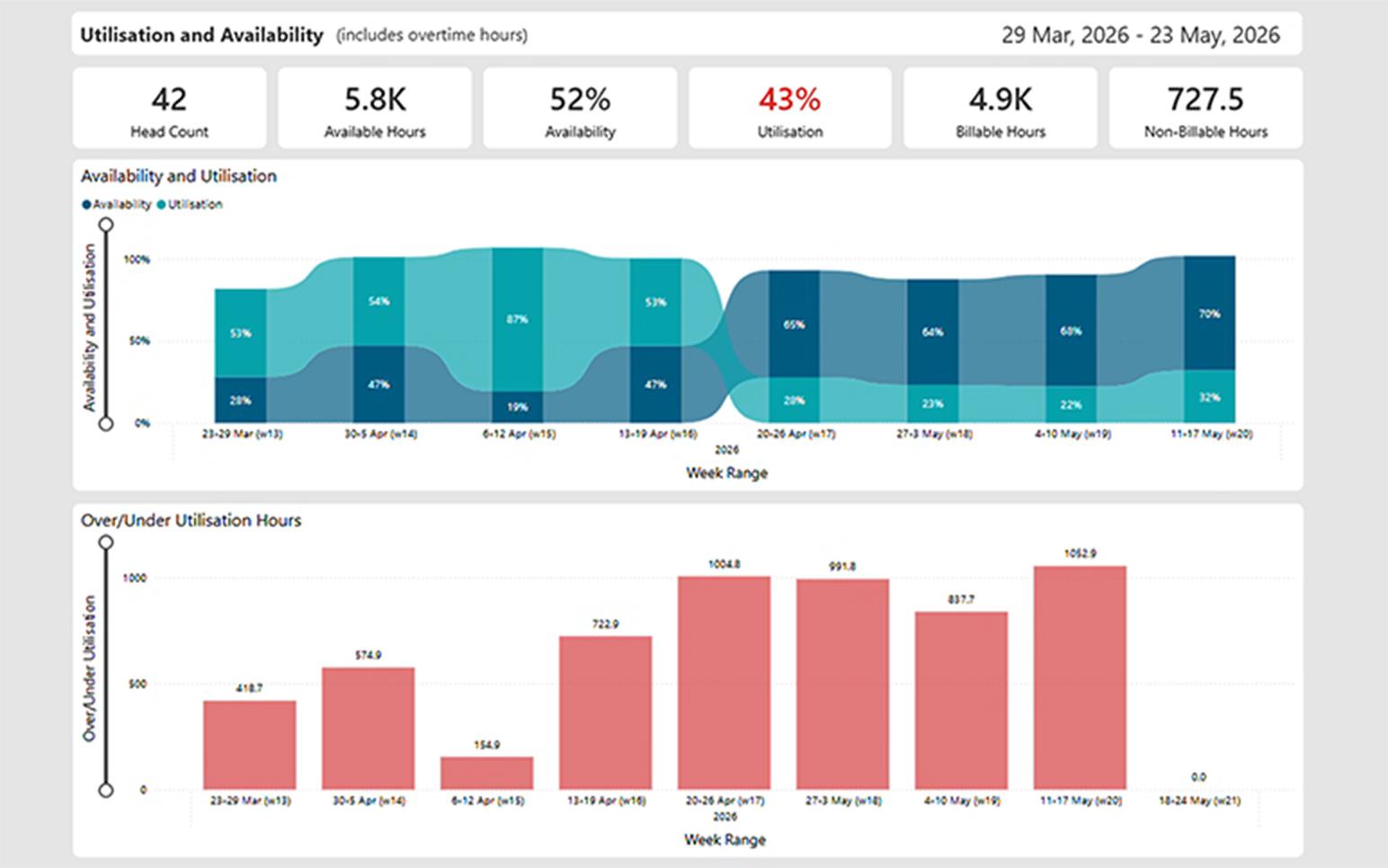The width and height of the screenshot is (1388, 868).
Task: Click the date range 29 Mar - 23 May text
Action: pyautogui.click(x=1140, y=35)
